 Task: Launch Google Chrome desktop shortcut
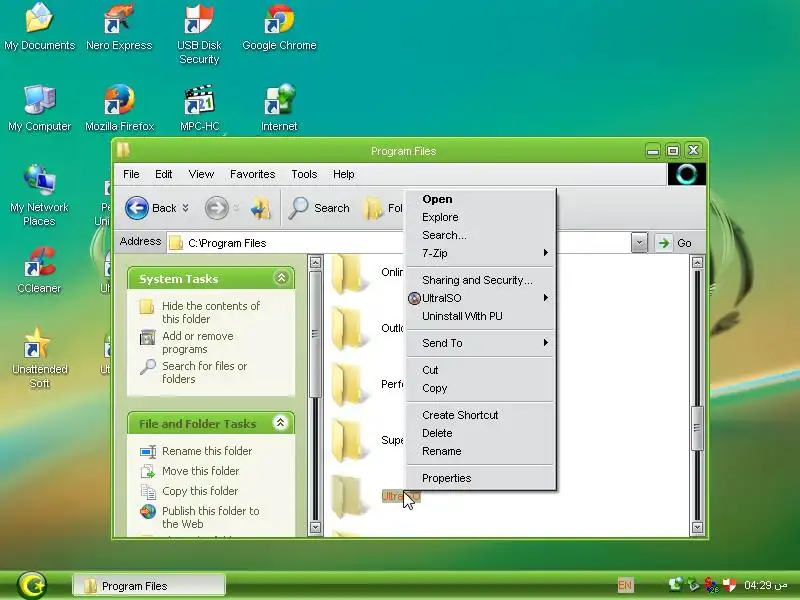[x=279, y=27]
